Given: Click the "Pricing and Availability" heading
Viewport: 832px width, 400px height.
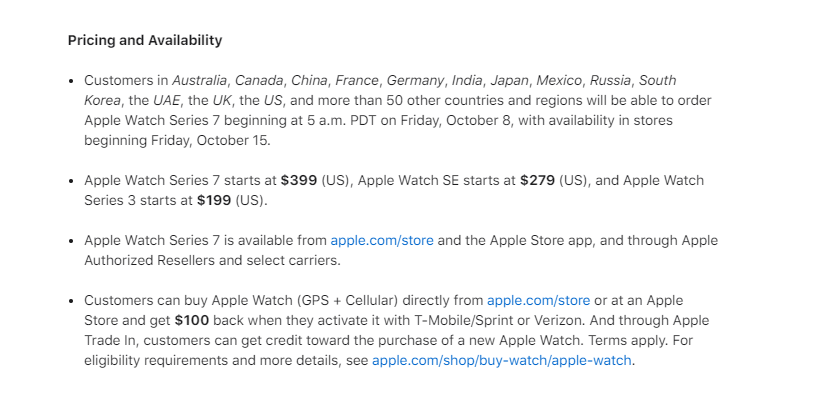Looking at the screenshot, I should 145,41.
